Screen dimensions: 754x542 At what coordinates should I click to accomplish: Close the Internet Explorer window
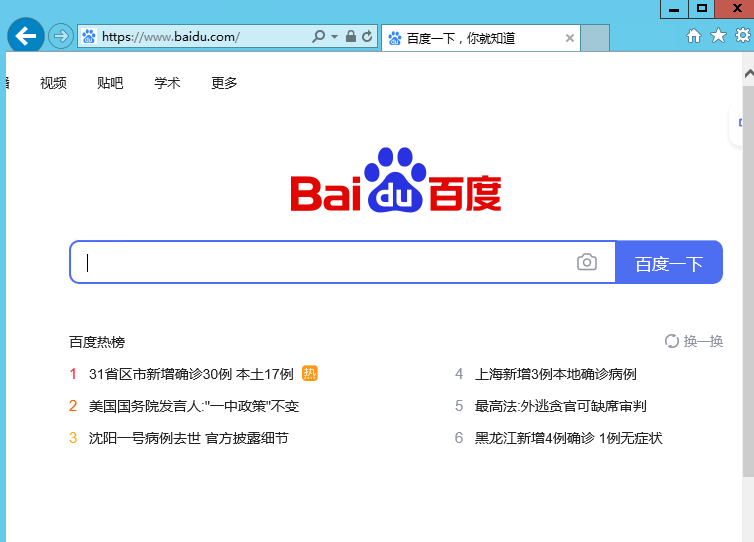[736, 9]
